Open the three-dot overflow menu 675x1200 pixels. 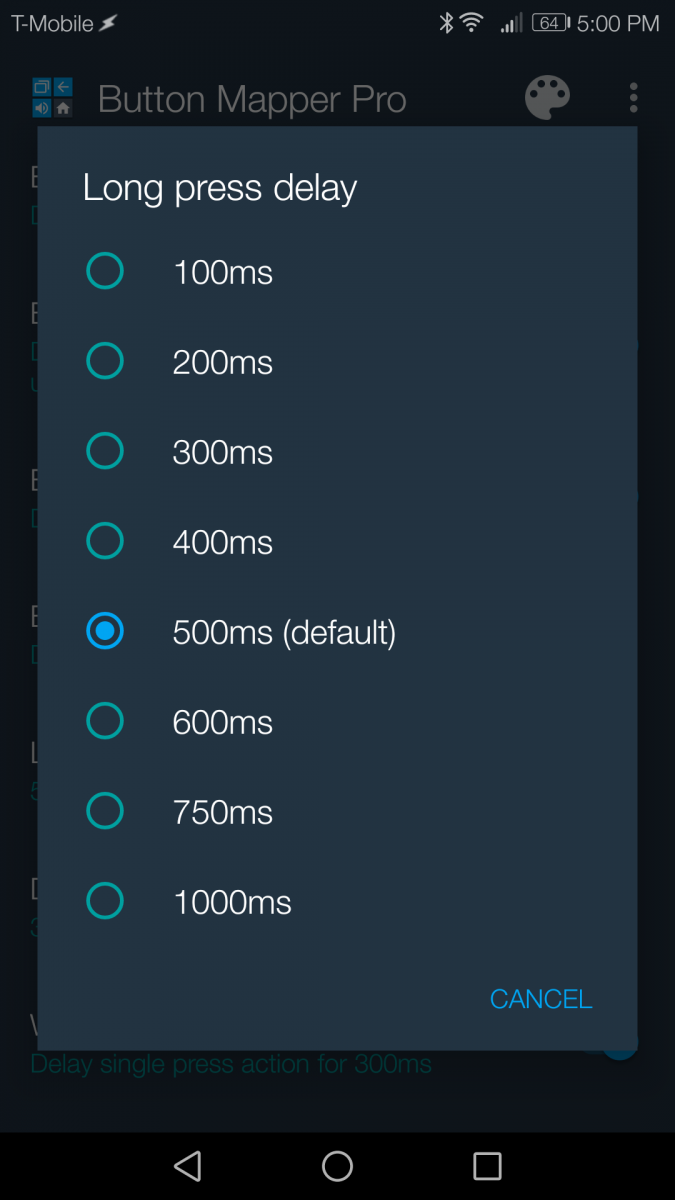633,98
